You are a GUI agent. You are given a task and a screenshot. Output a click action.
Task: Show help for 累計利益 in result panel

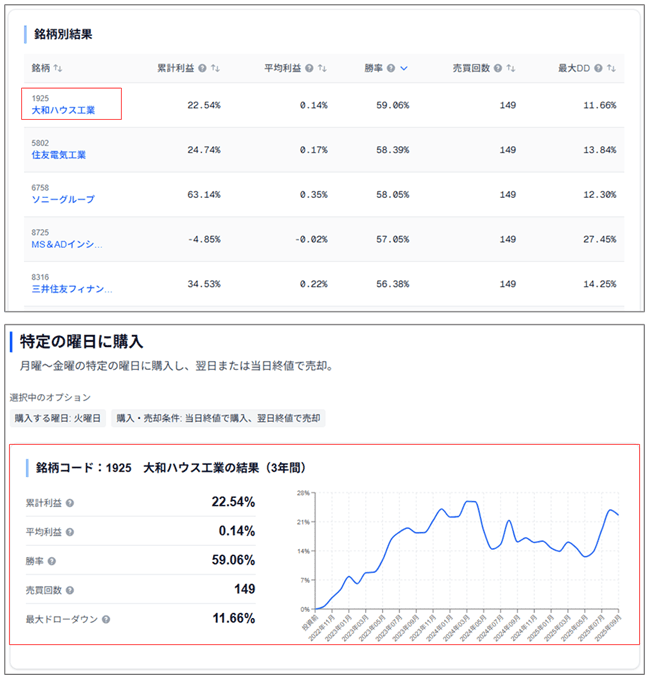tap(70, 503)
